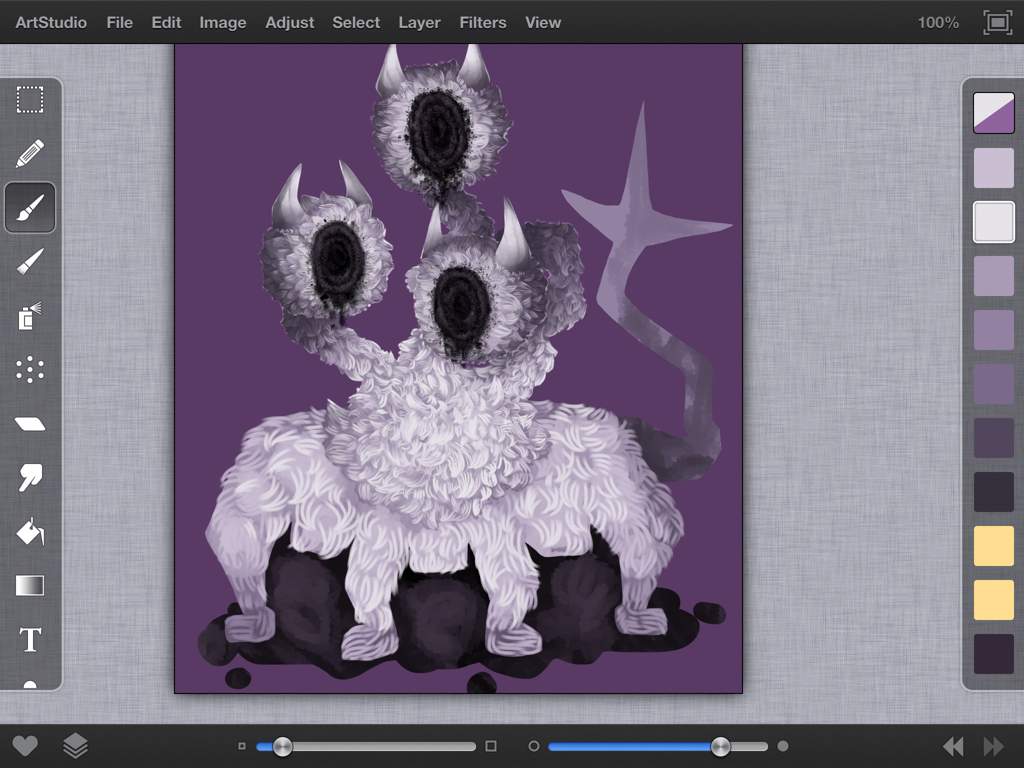This screenshot has height=768, width=1024.
Task: Choose the Pencil tool
Action: point(30,153)
